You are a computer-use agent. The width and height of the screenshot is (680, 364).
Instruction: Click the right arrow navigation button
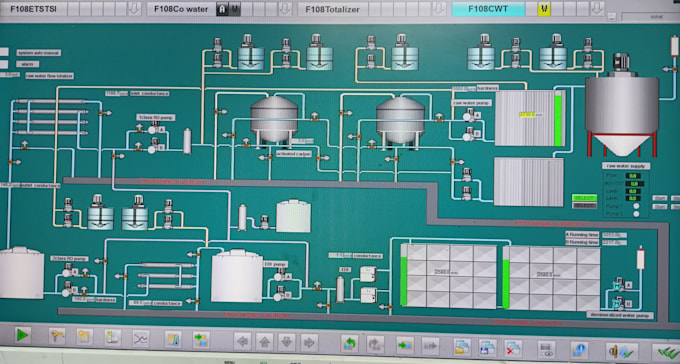pos(309,342)
